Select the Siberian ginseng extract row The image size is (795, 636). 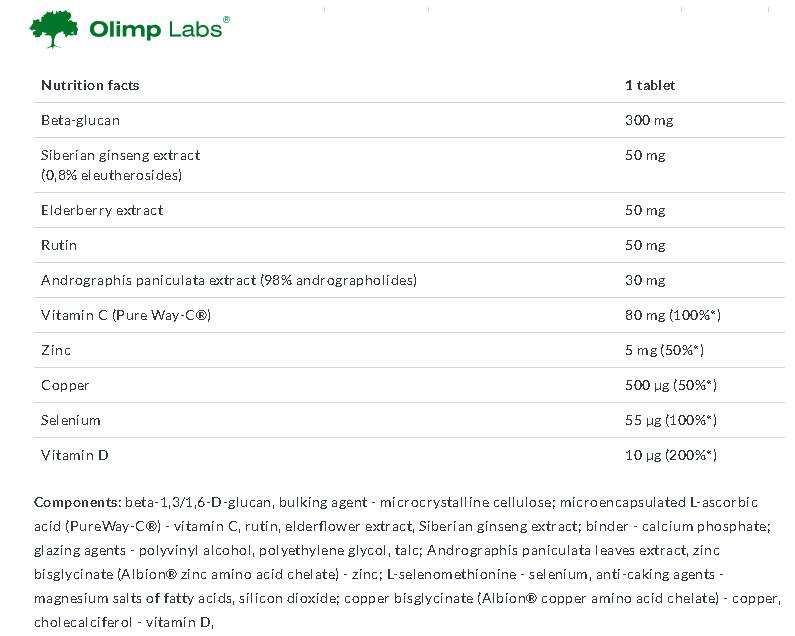(120, 155)
